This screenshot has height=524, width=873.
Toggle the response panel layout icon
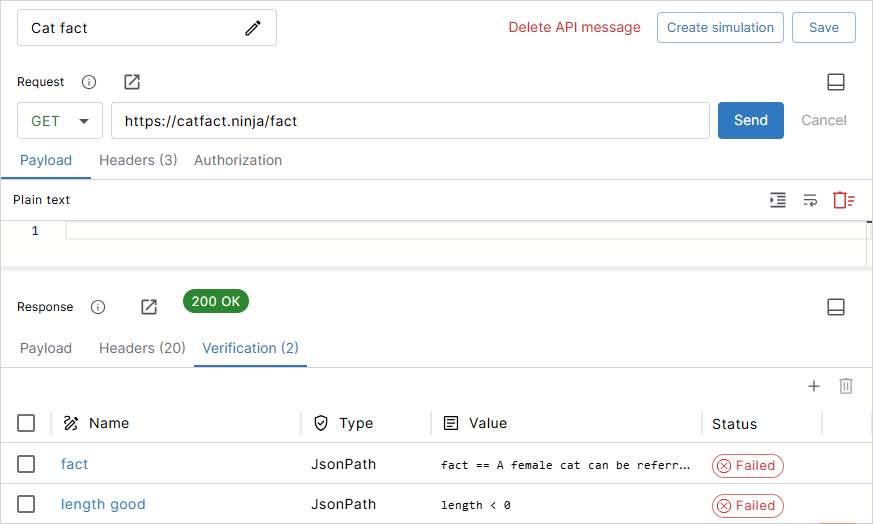pos(836,307)
